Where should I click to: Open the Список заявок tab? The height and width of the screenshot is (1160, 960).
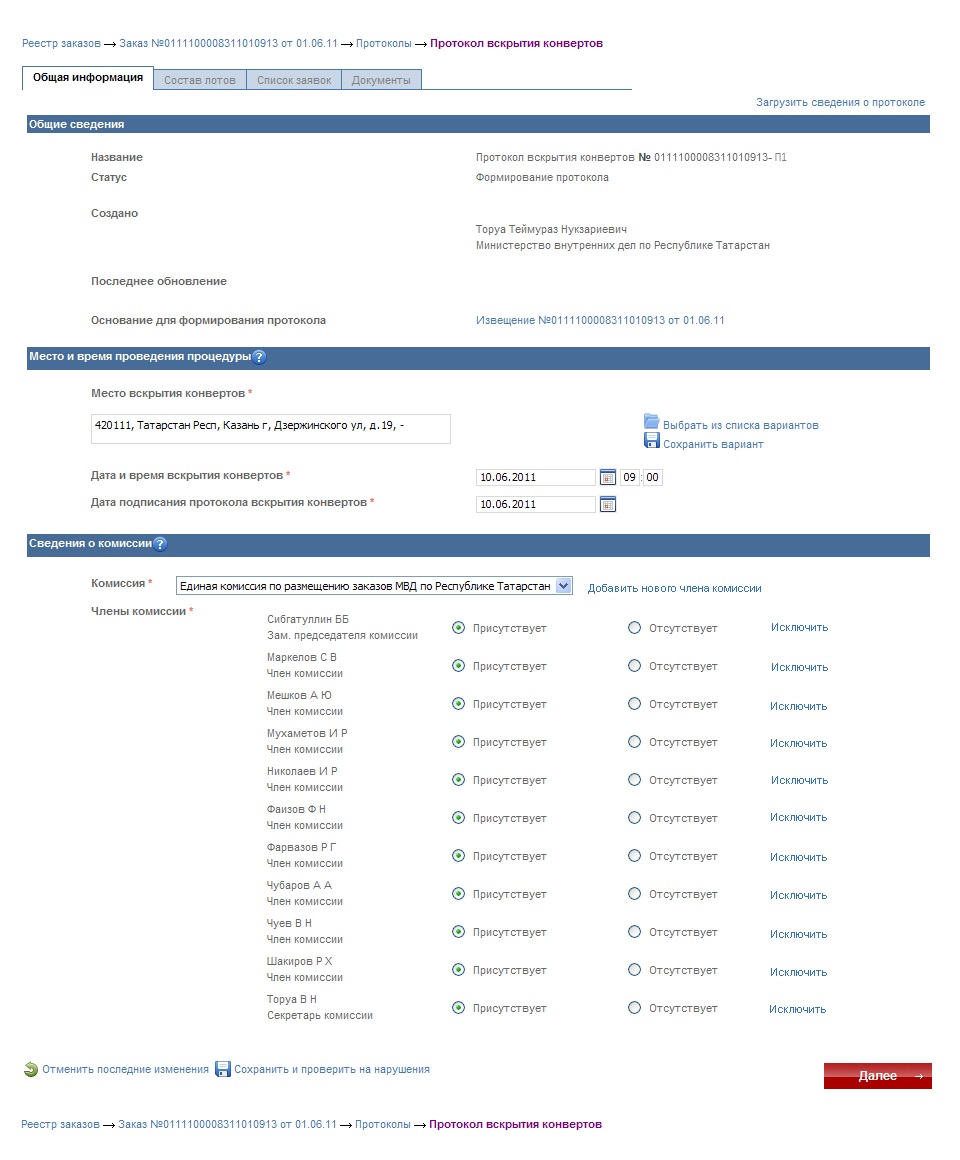coord(294,80)
